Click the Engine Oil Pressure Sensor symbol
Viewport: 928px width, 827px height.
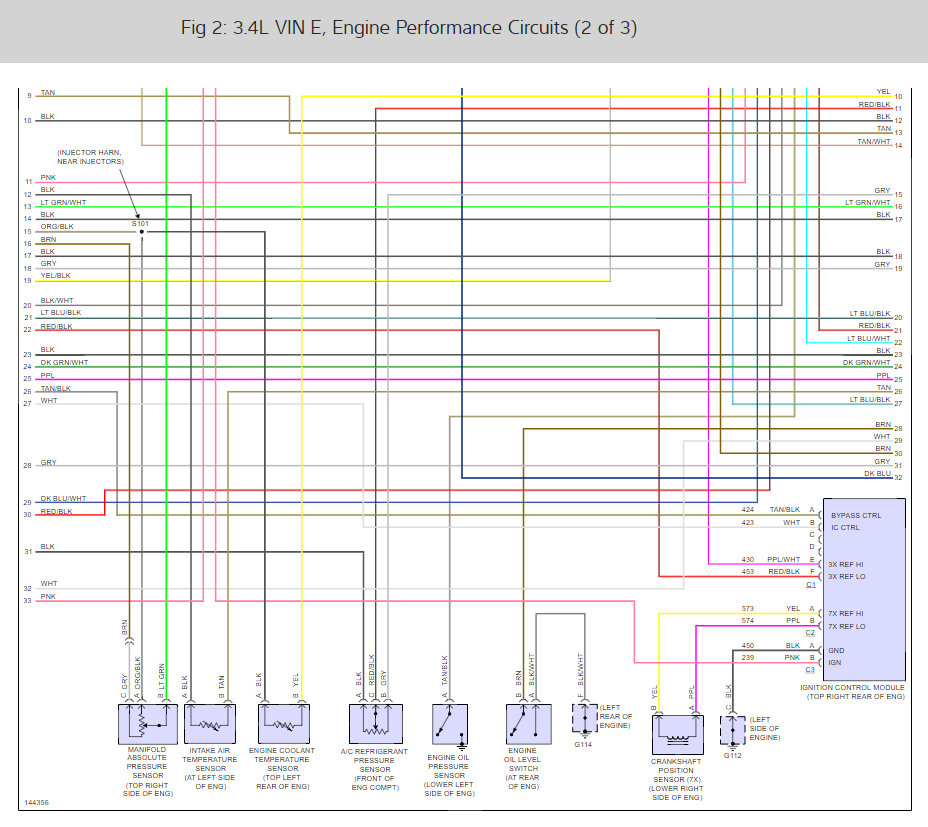450,724
